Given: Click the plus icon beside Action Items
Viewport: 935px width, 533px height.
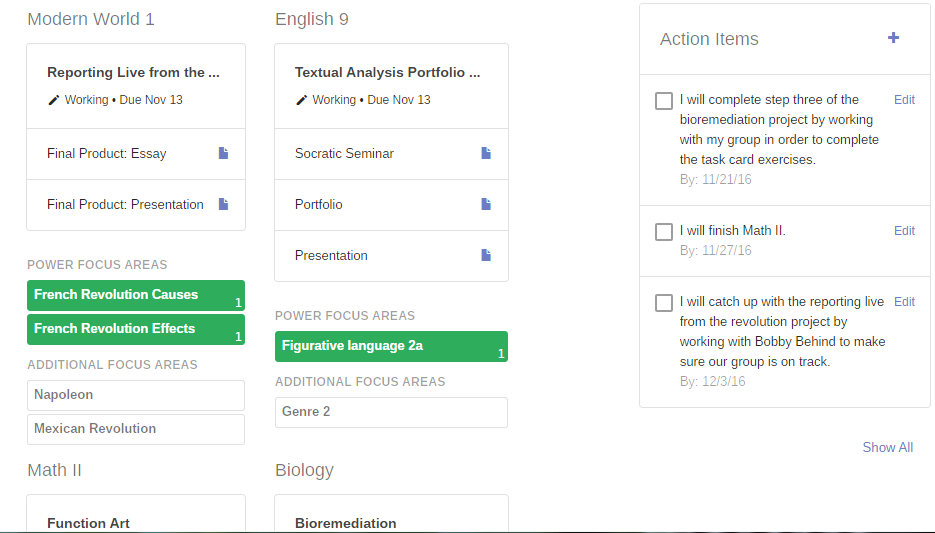Looking at the screenshot, I should click(893, 38).
